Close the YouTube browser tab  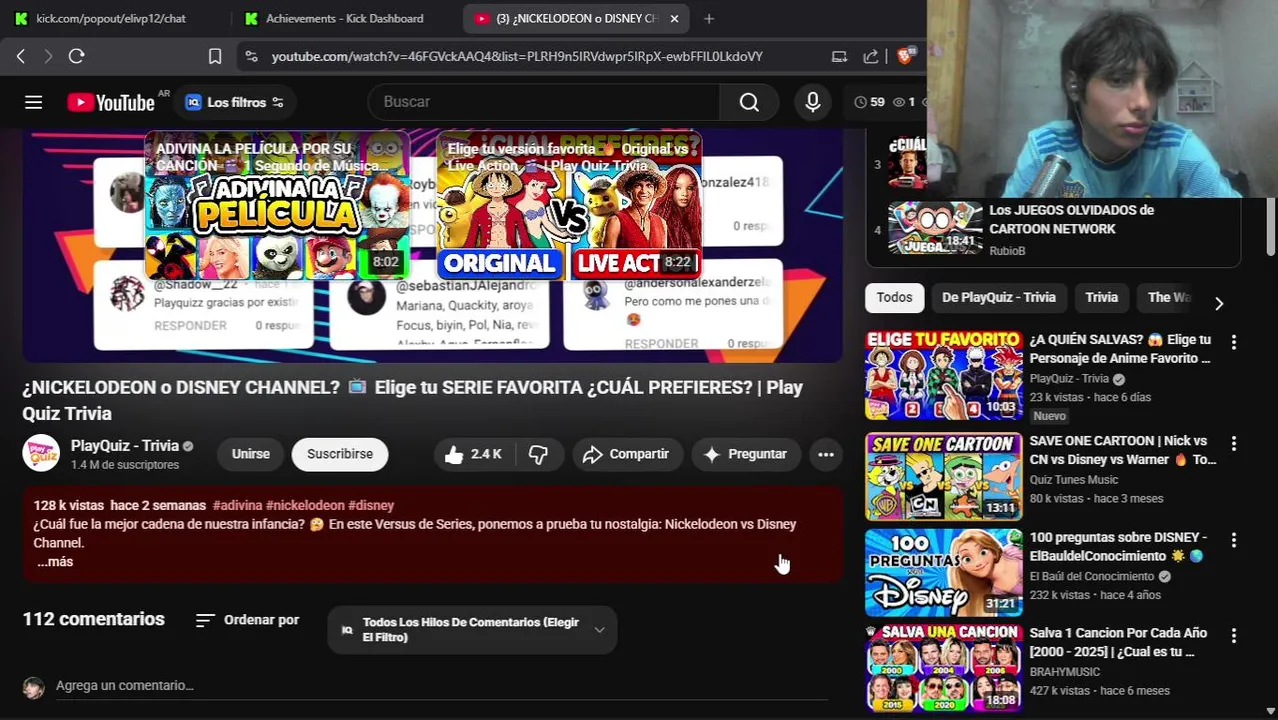pyautogui.click(x=674, y=18)
